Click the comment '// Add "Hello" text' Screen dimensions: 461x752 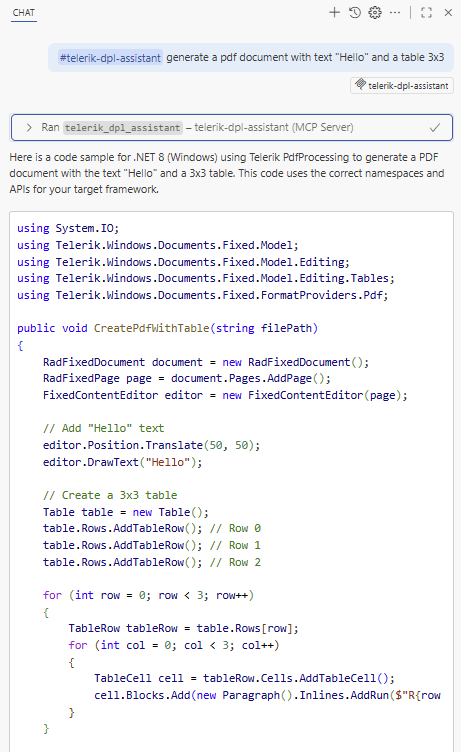tap(103, 428)
